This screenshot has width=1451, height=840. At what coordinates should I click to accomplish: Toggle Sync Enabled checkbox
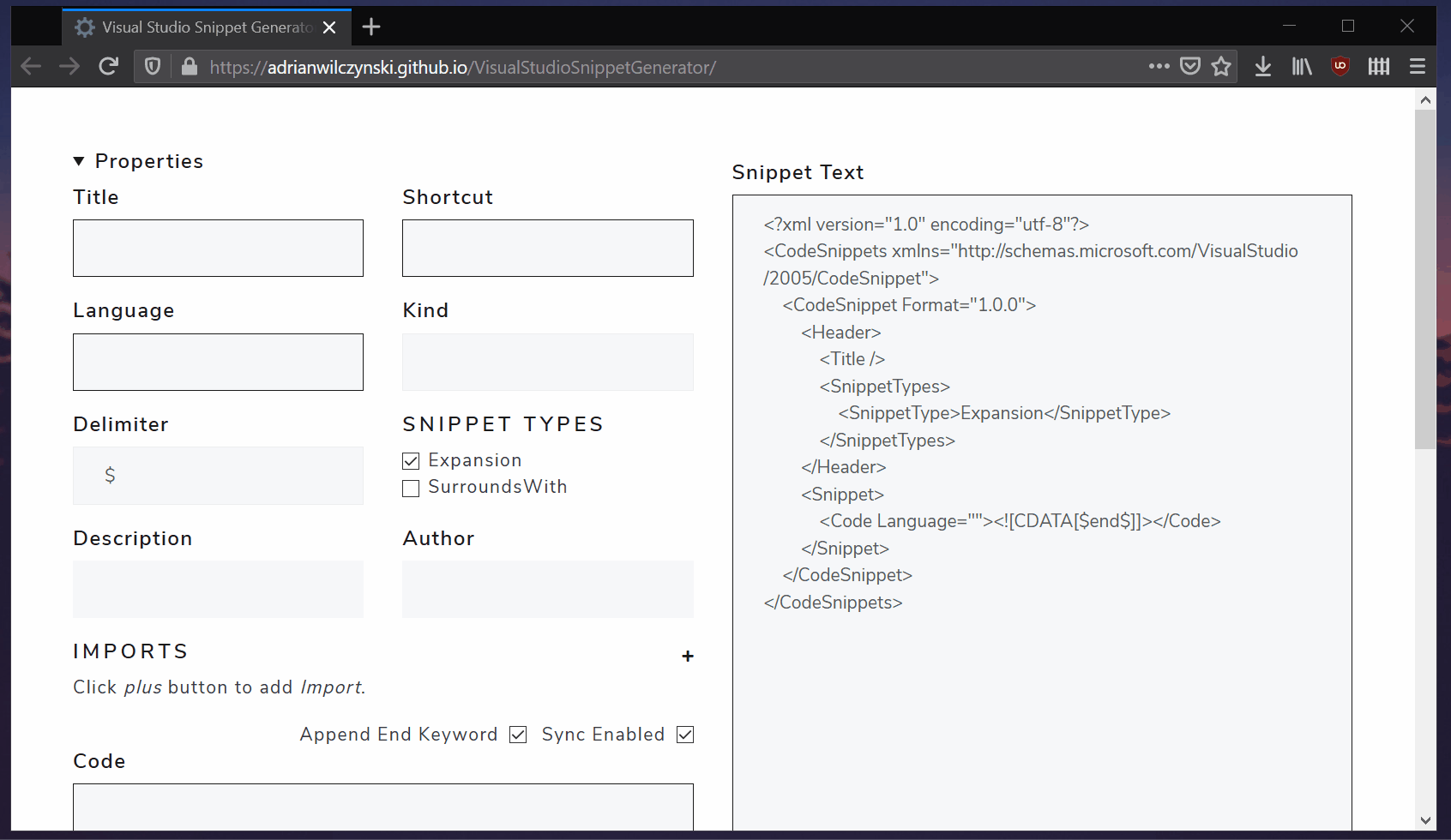click(685, 735)
